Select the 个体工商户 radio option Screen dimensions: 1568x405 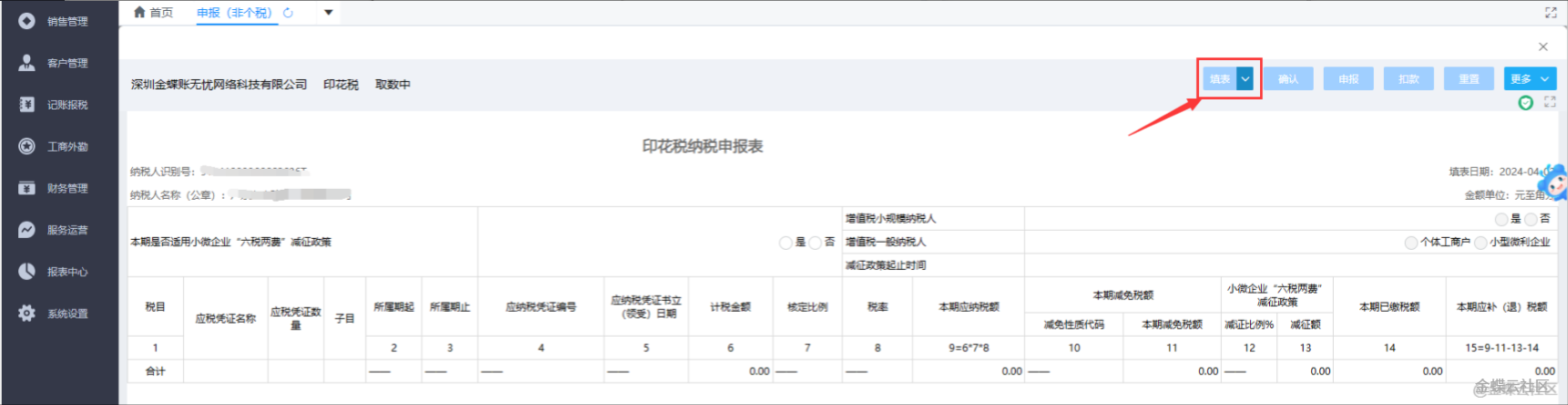point(1410,243)
